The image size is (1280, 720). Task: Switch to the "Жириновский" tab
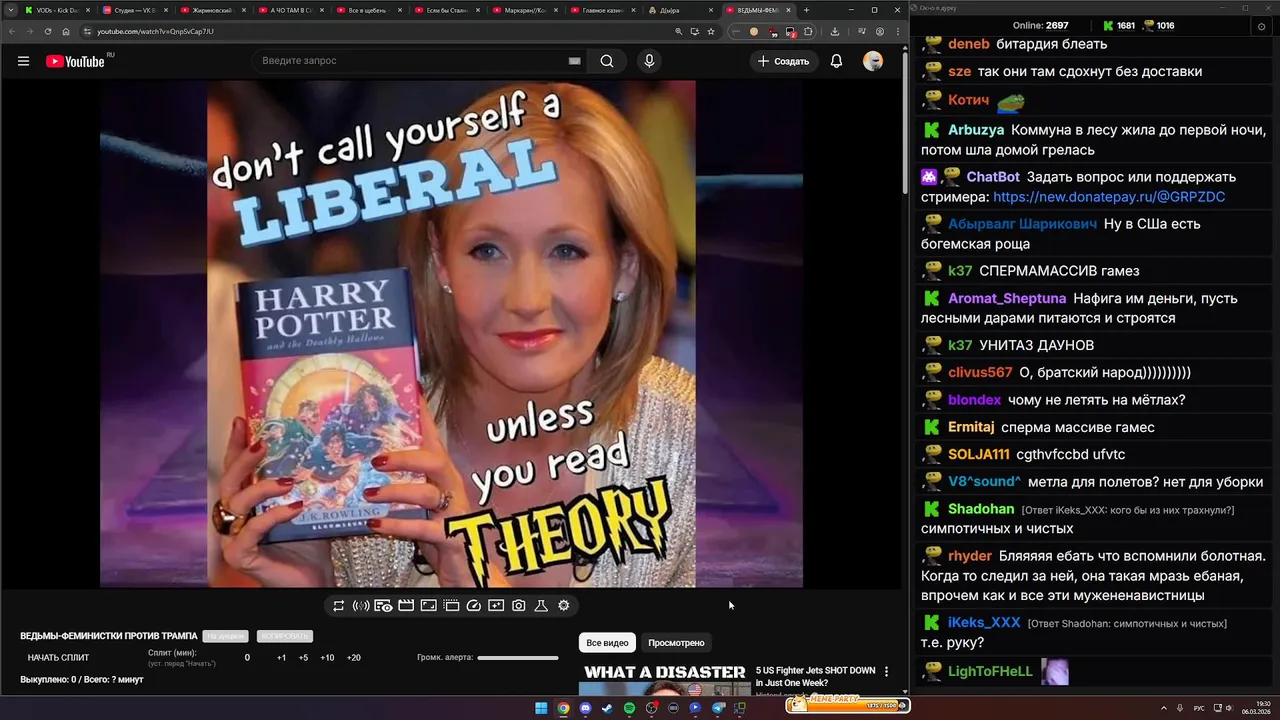point(212,10)
